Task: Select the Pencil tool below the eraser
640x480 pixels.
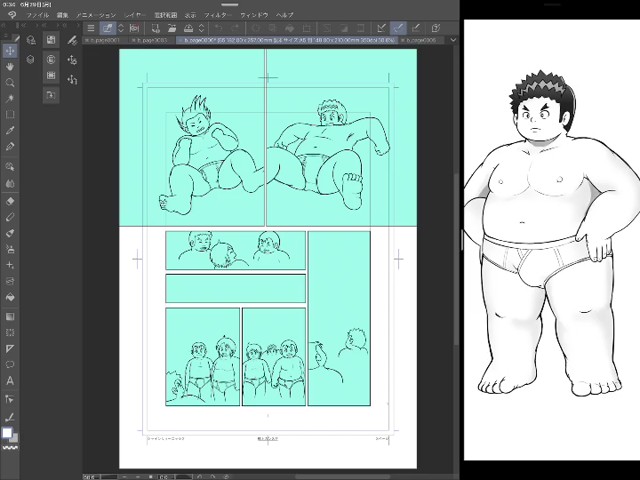Action: click(10, 217)
